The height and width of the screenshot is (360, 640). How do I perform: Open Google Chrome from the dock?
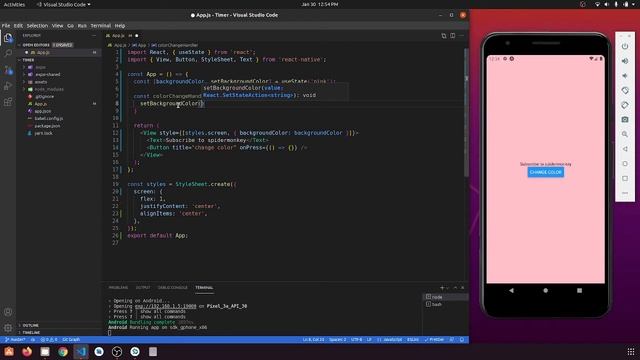coord(63,351)
